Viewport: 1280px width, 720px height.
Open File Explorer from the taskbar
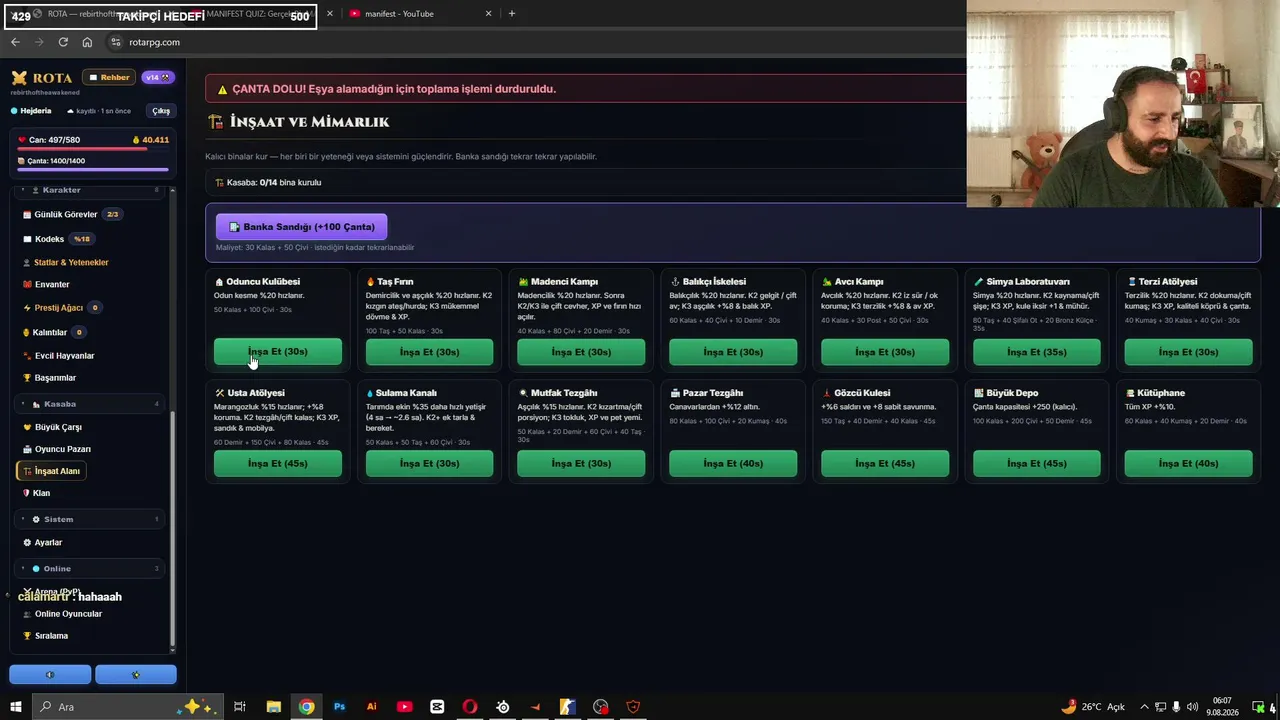pos(273,707)
